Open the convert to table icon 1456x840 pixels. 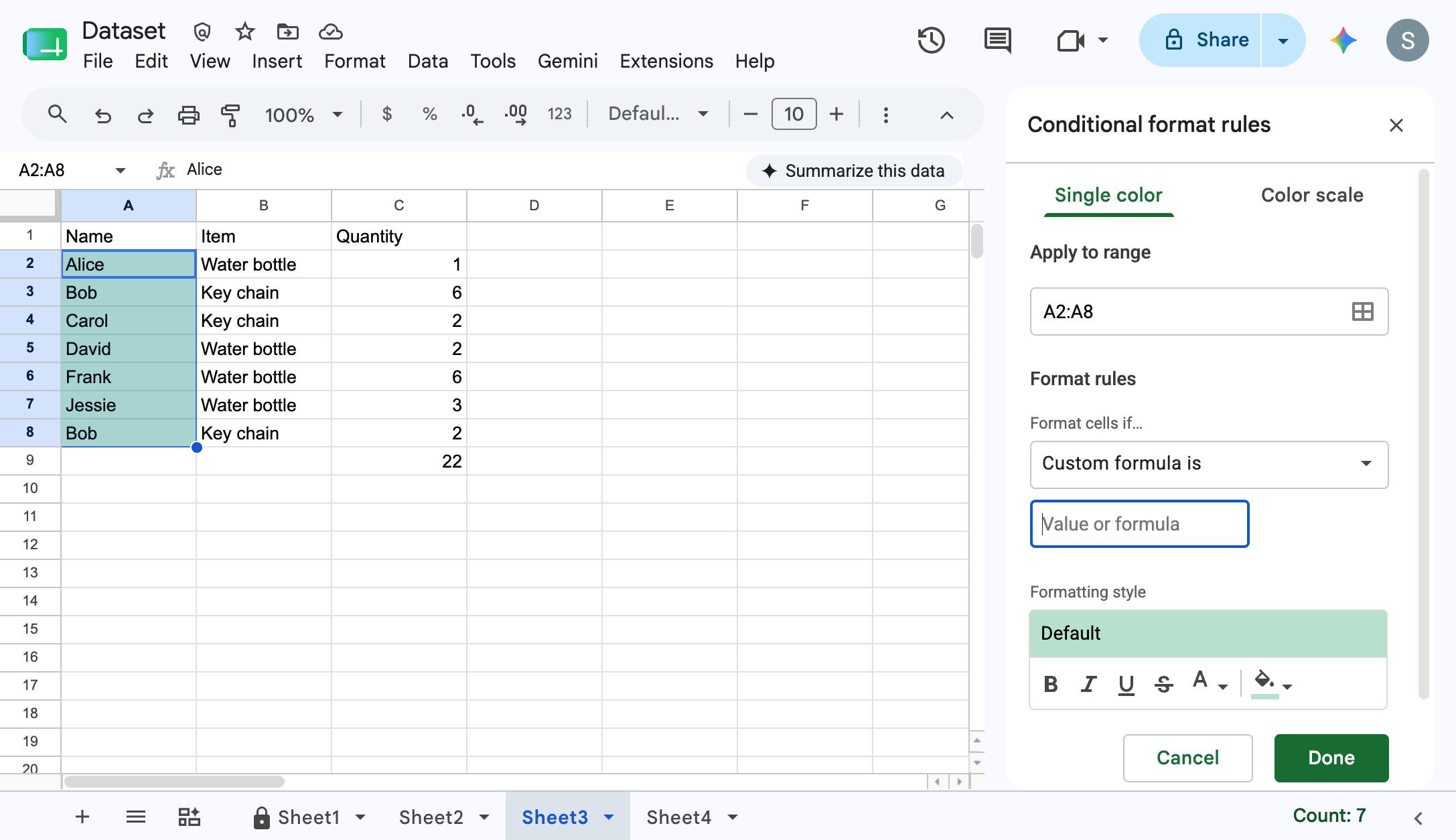(x=189, y=817)
